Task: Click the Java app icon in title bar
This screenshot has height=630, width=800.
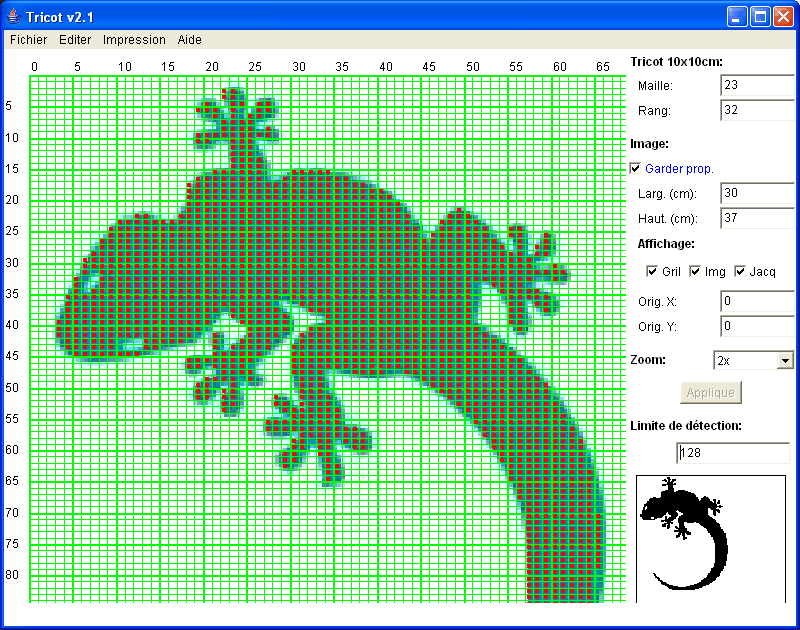Action: pyautogui.click(x=14, y=17)
